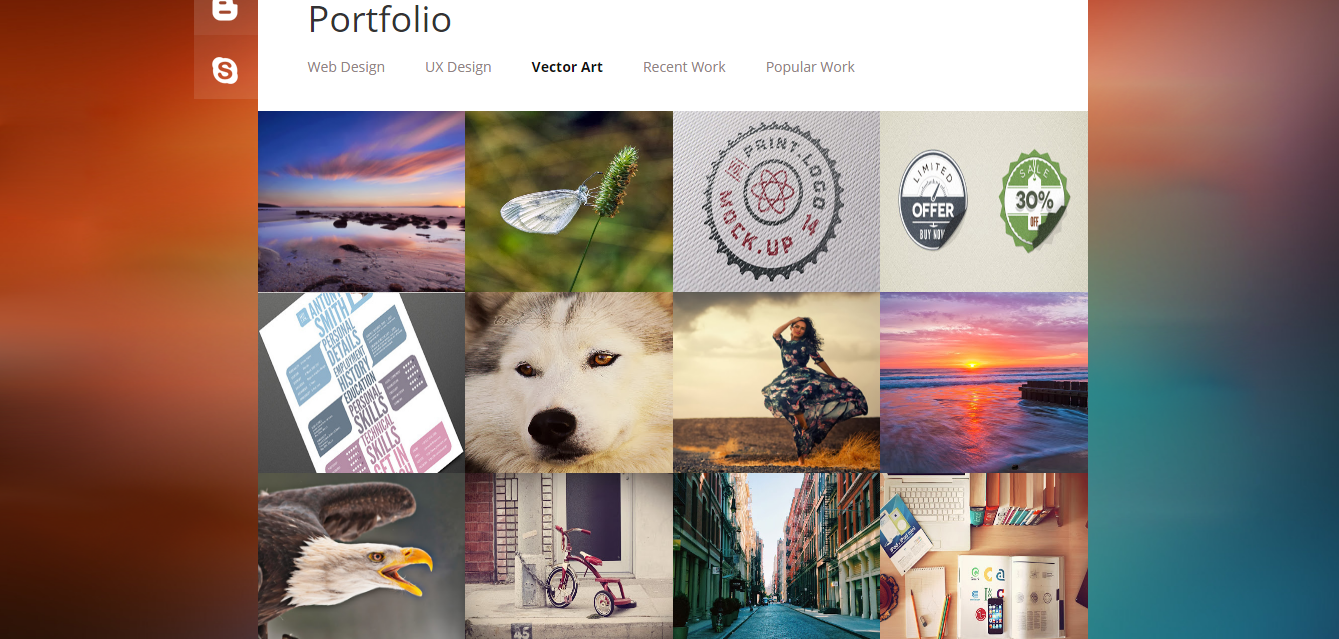Open the Print Logo Mock-Up image

point(776,201)
